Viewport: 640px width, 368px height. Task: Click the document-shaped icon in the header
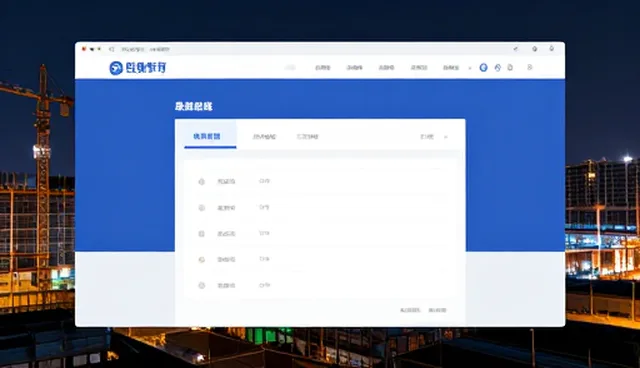(510, 67)
